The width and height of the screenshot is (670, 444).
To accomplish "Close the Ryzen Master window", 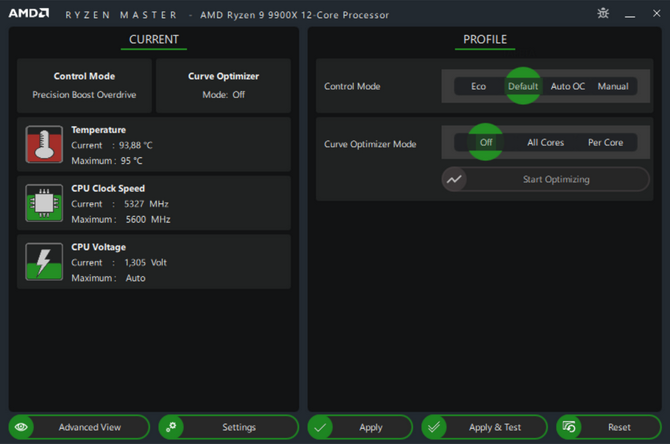I will [657, 13].
